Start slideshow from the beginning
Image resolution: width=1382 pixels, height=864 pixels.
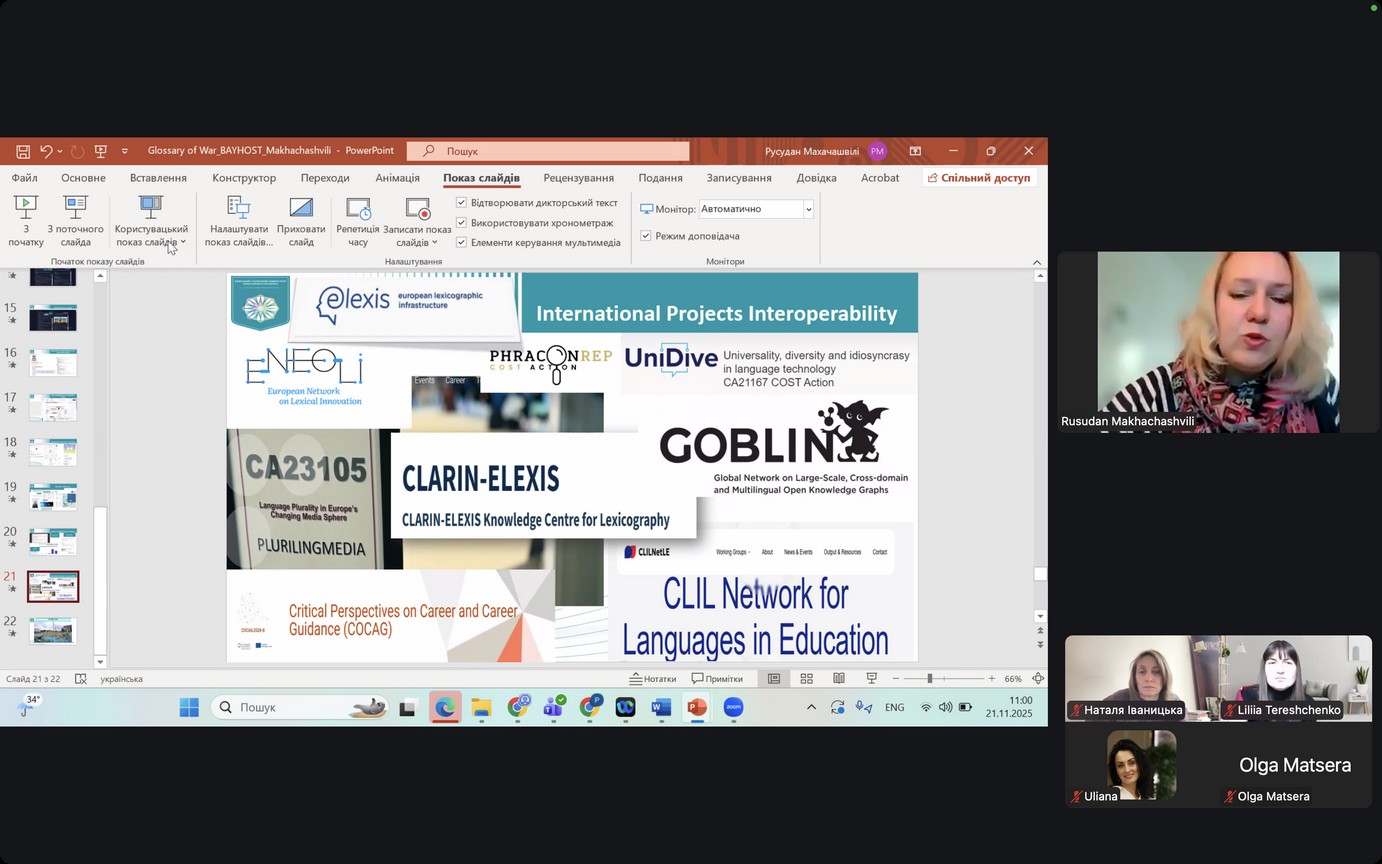[25, 220]
